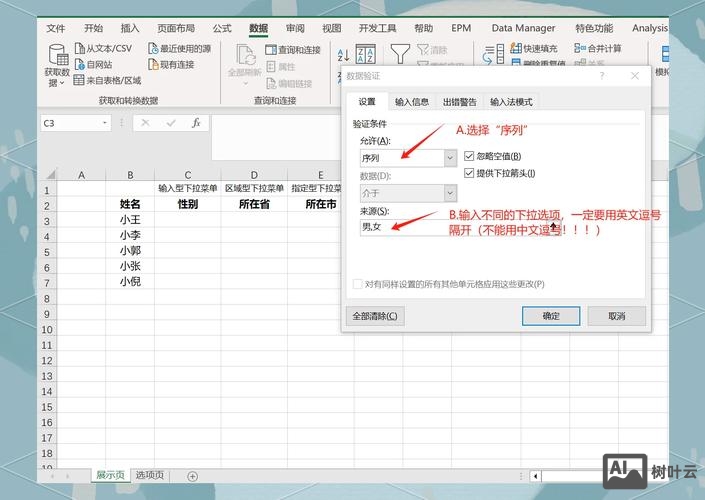Image resolution: width=705 pixels, height=500 pixels.
Task: Open the Data Manager ribbon tab
Action: click(523, 28)
